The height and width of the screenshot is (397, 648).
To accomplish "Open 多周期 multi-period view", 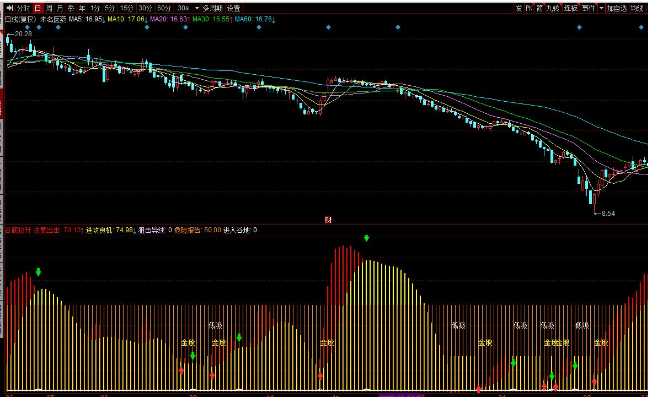I will [212, 8].
